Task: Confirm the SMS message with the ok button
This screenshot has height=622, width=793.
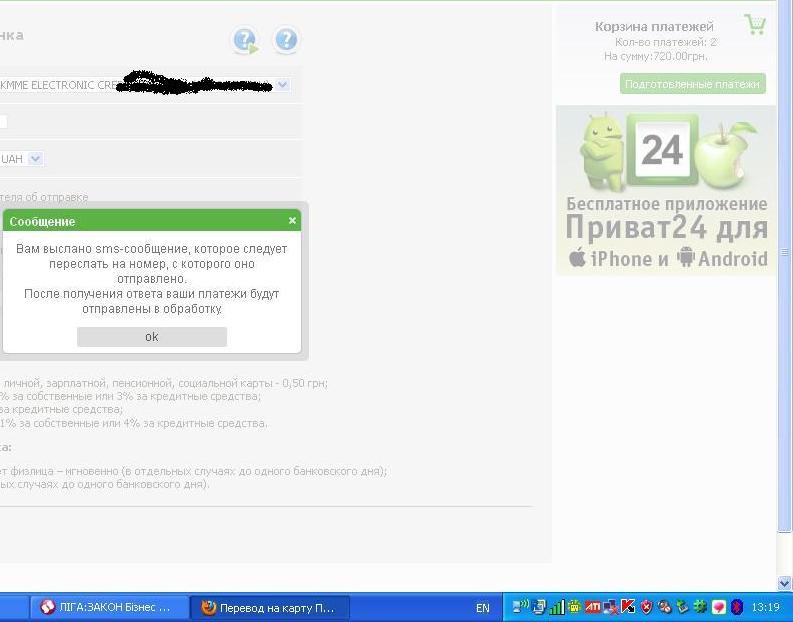Action: [x=152, y=337]
